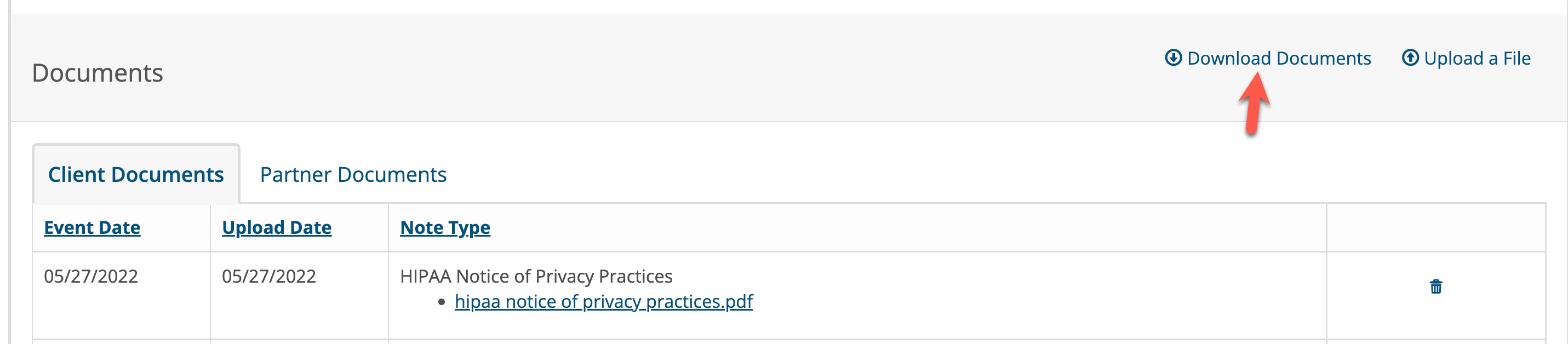Sort documents by Note Type header
This screenshot has height=344, width=1568.
click(x=445, y=228)
